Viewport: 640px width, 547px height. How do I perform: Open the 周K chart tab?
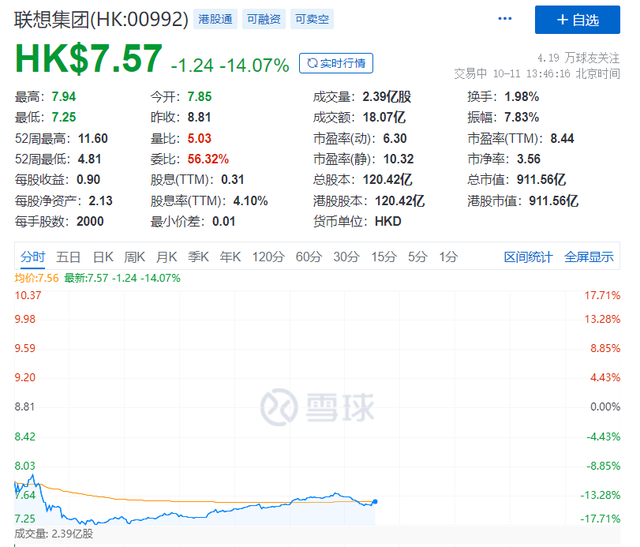click(134, 257)
